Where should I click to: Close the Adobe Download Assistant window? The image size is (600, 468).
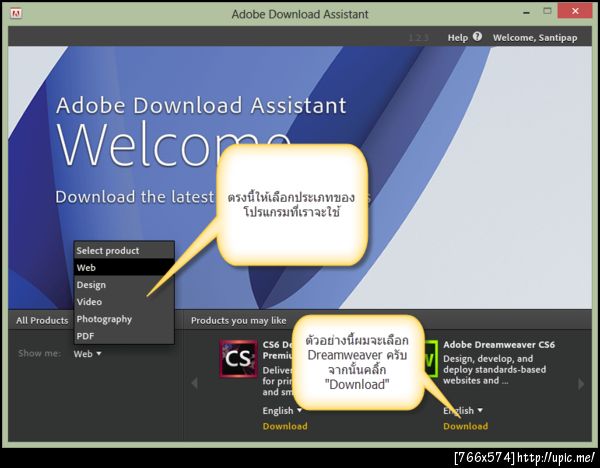point(575,11)
